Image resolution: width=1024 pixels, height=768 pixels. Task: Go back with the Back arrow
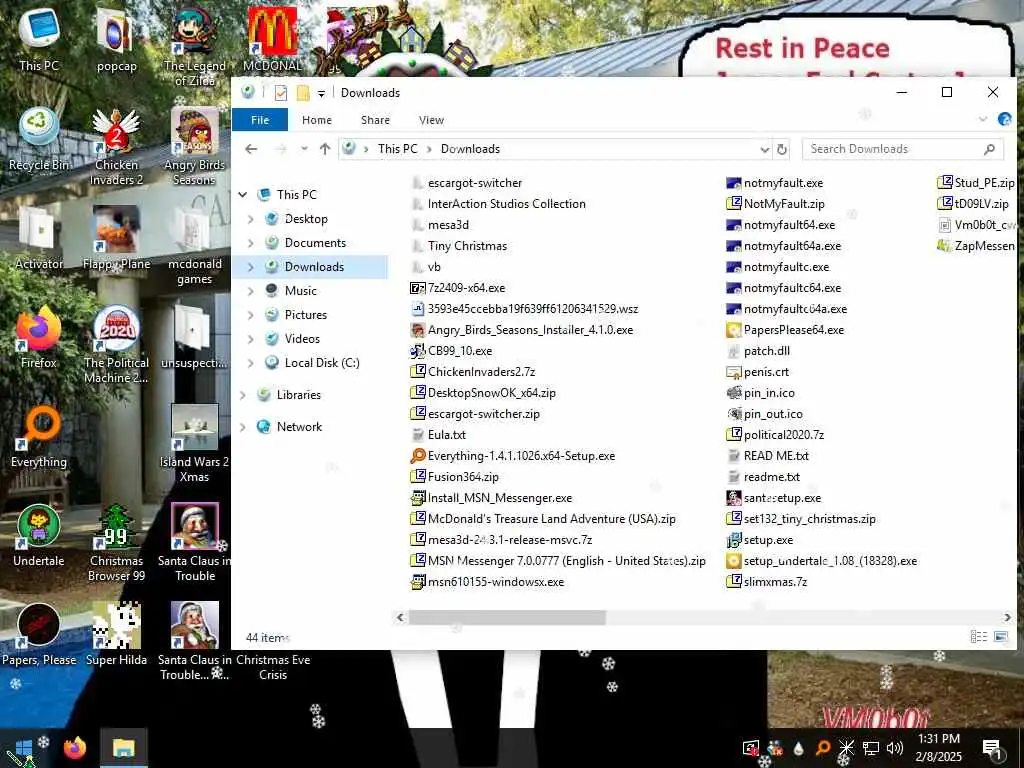coord(251,149)
